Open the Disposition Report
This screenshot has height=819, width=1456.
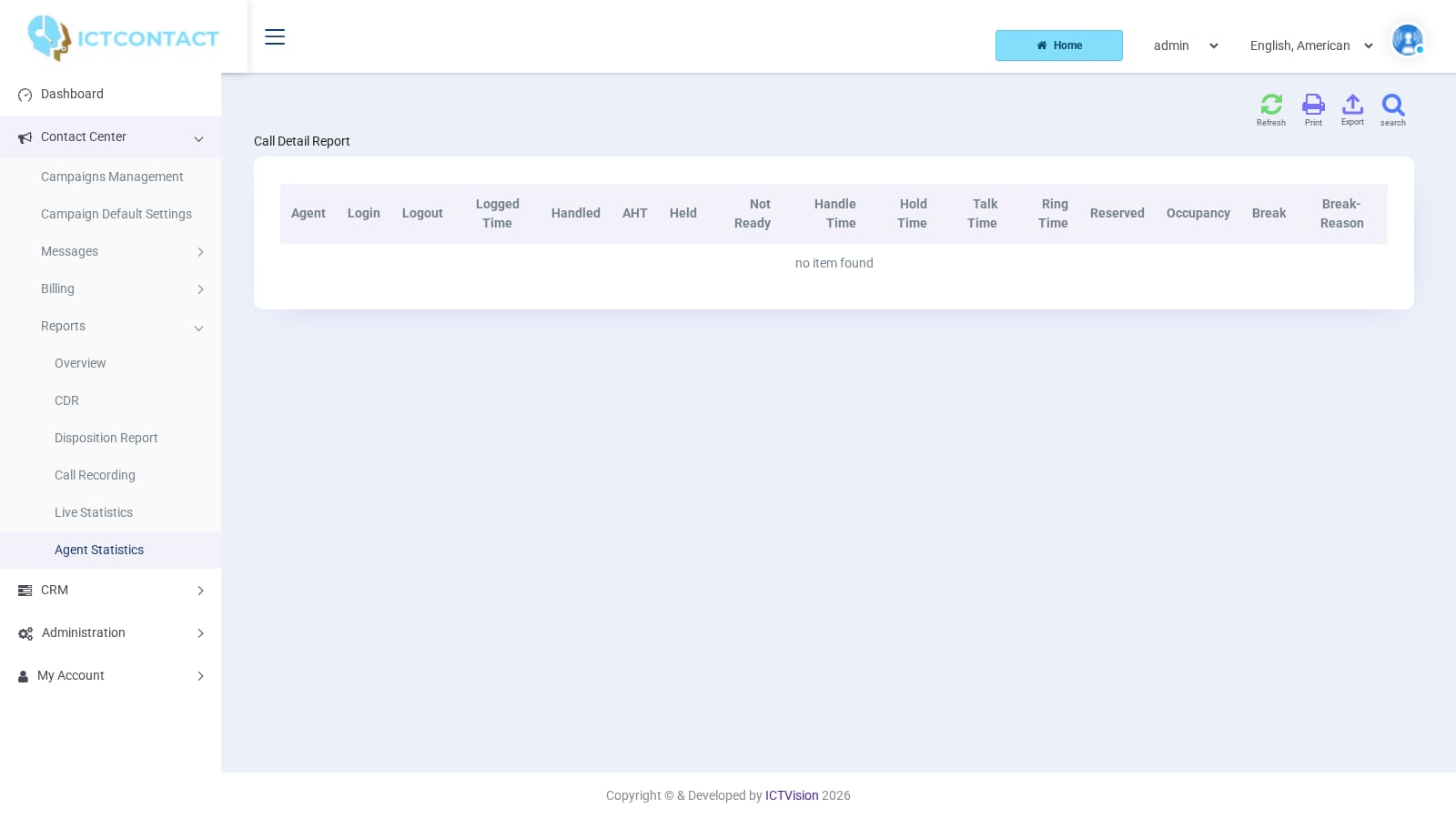(x=106, y=438)
